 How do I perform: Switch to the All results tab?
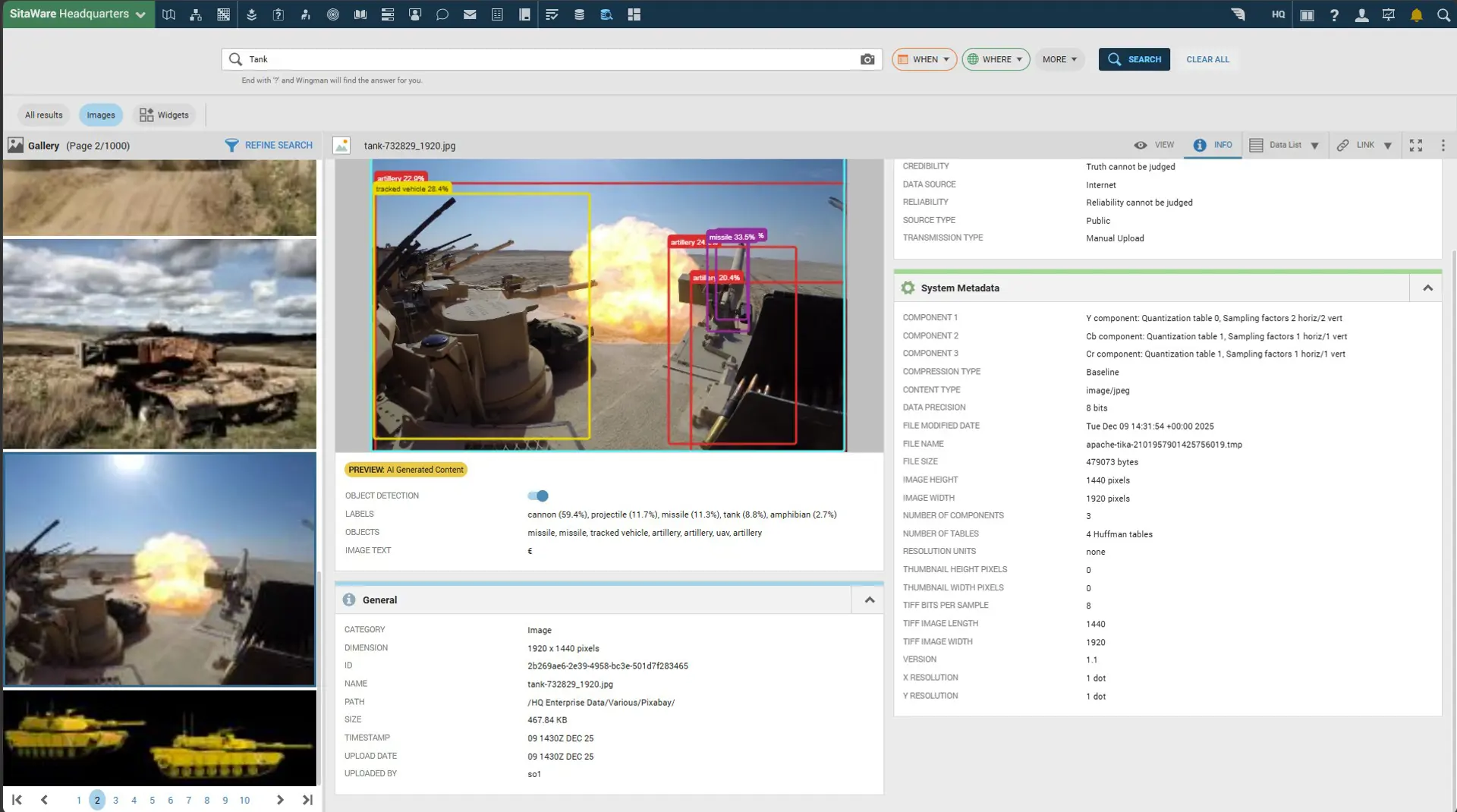[44, 115]
